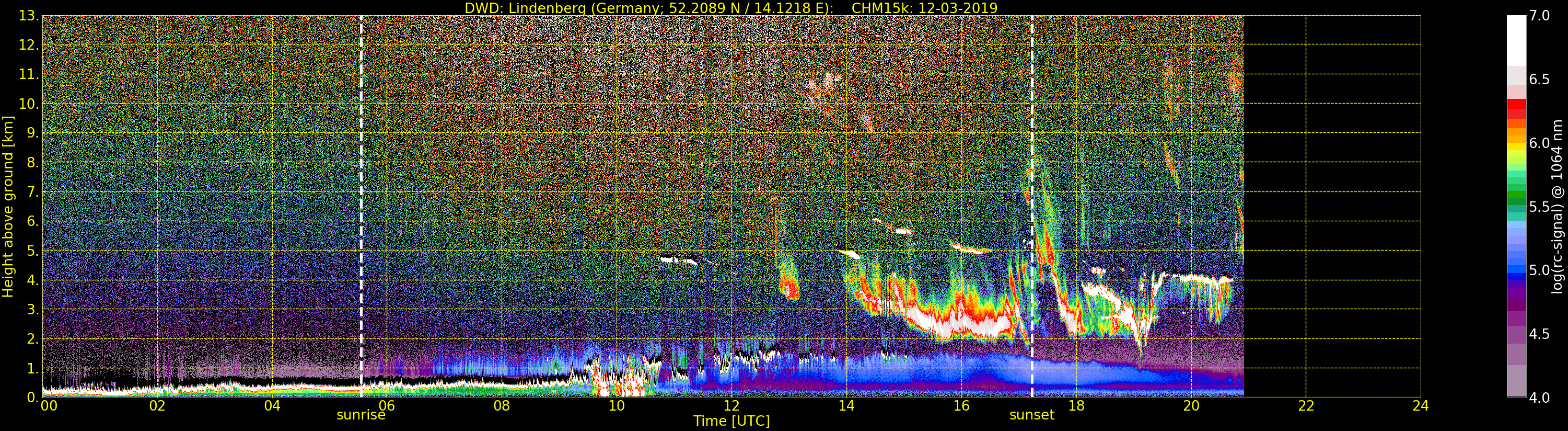Screen dimensions: 1568x431
Task: Click the '4.5' colorbar tick value
Action: tap(1539, 334)
